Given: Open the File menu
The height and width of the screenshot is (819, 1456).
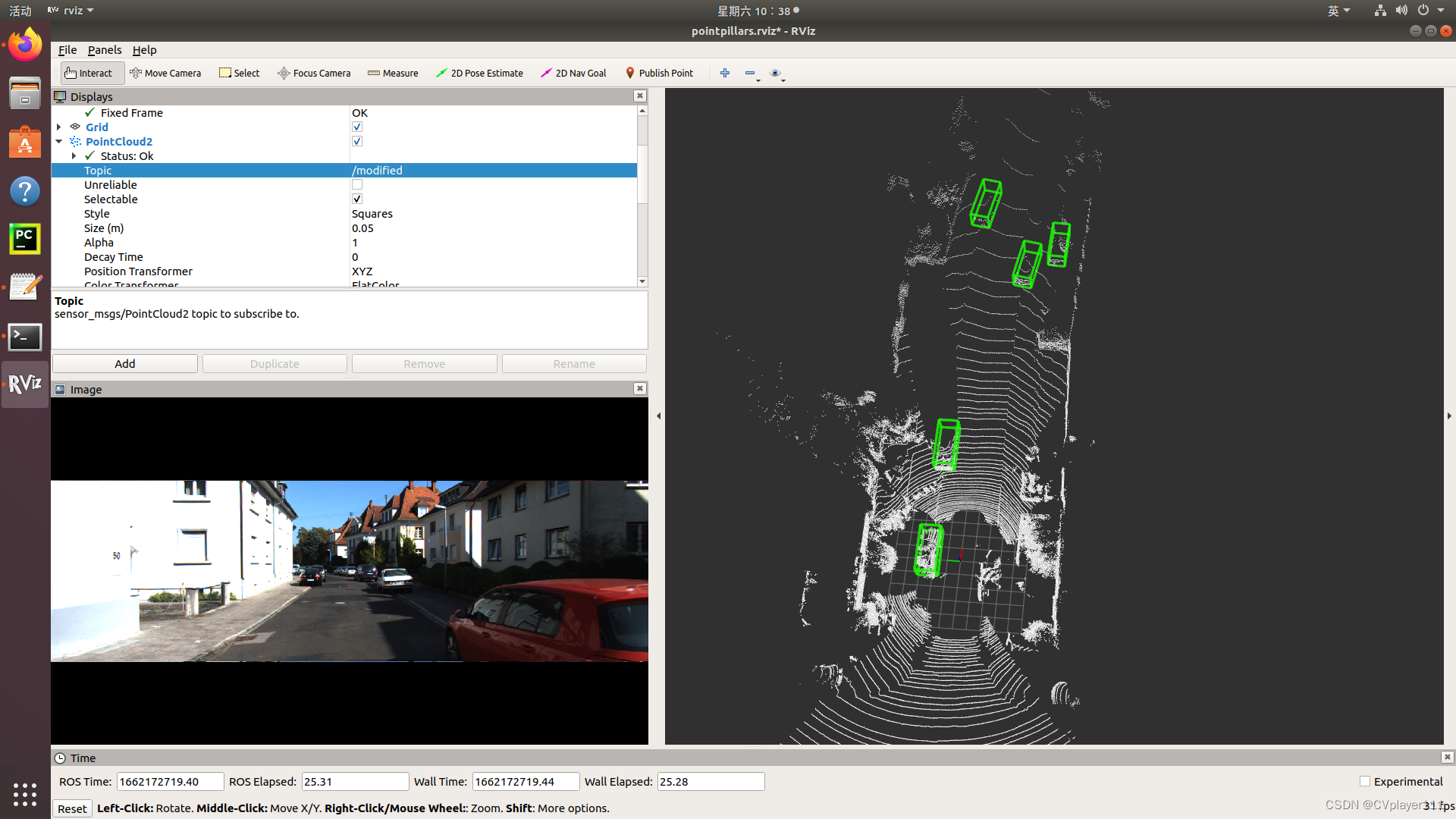Looking at the screenshot, I should (x=67, y=50).
